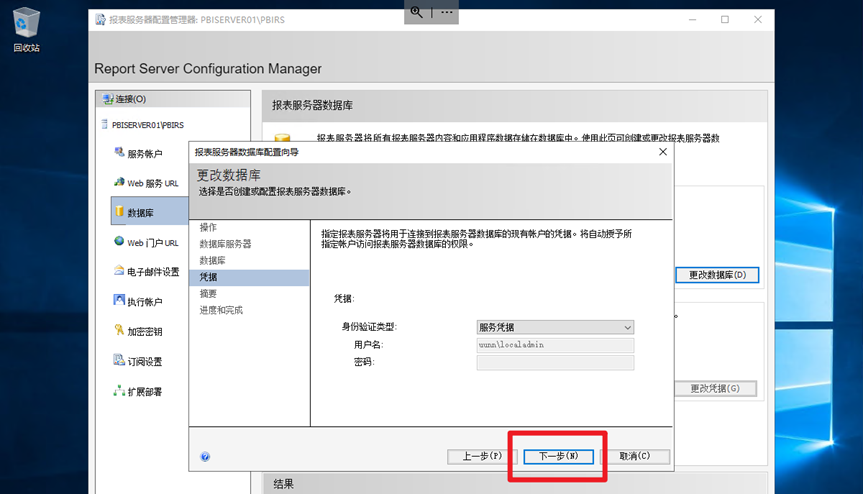Select the Web 门户 URL globe icon
Image resolution: width=863 pixels, height=494 pixels.
(x=120, y=242)
